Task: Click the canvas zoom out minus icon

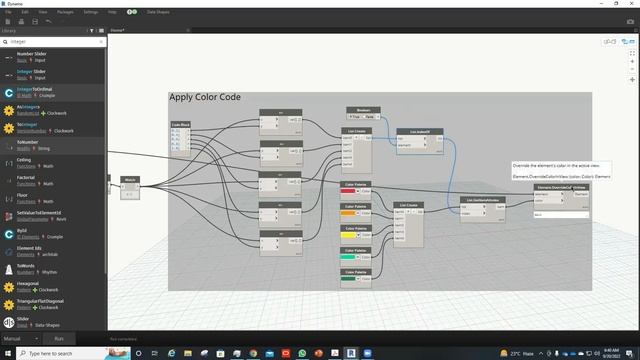Action: point(632,69)
